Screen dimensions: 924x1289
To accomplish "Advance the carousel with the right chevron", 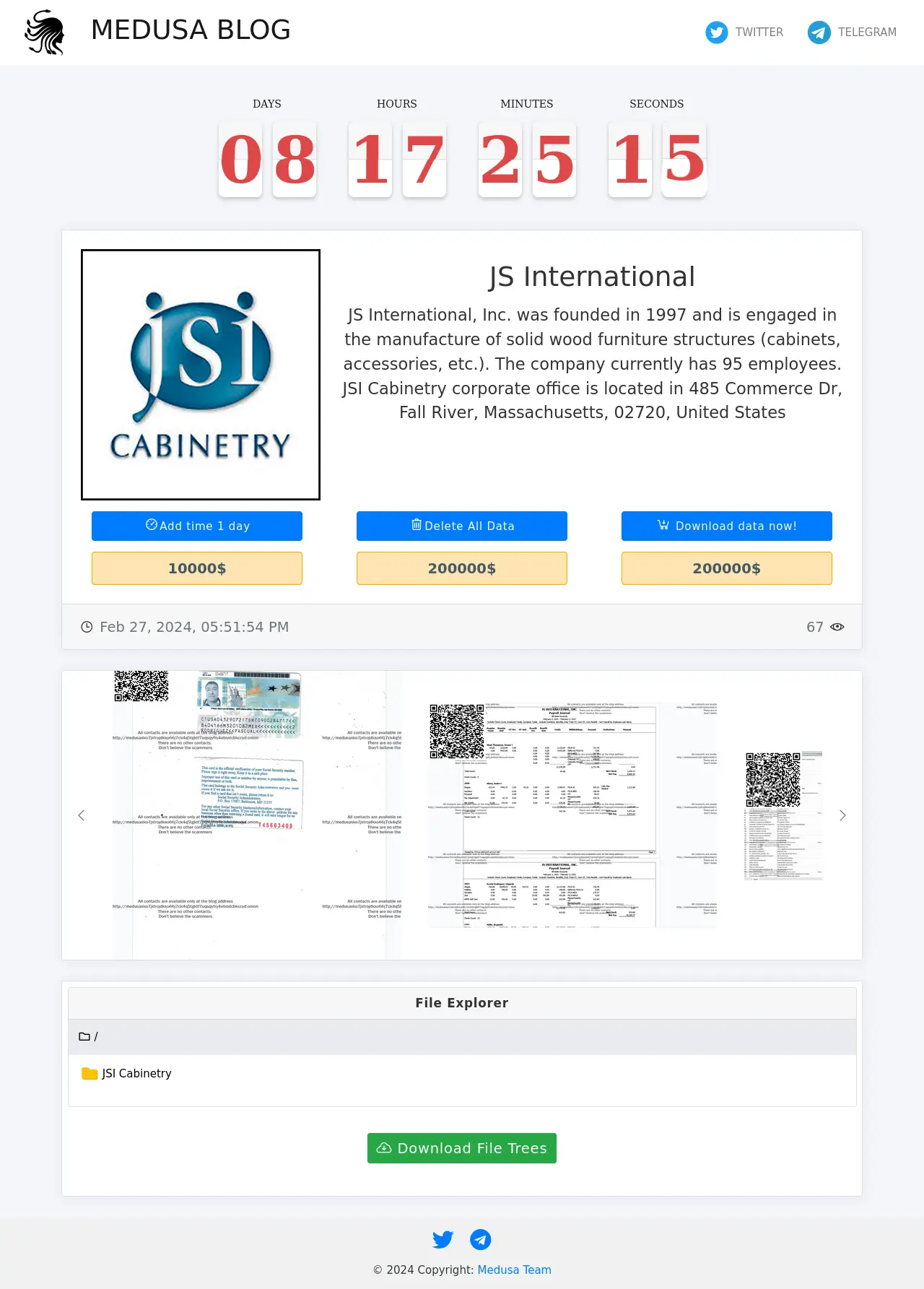I will (842, 815).
